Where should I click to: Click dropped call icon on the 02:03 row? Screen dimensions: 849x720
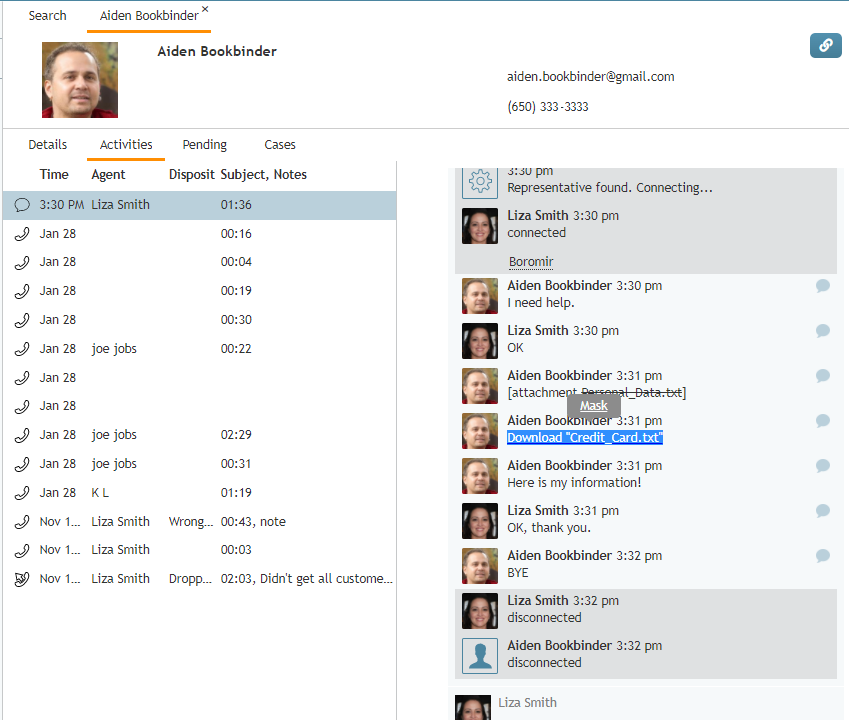click(x=22, y=579)
